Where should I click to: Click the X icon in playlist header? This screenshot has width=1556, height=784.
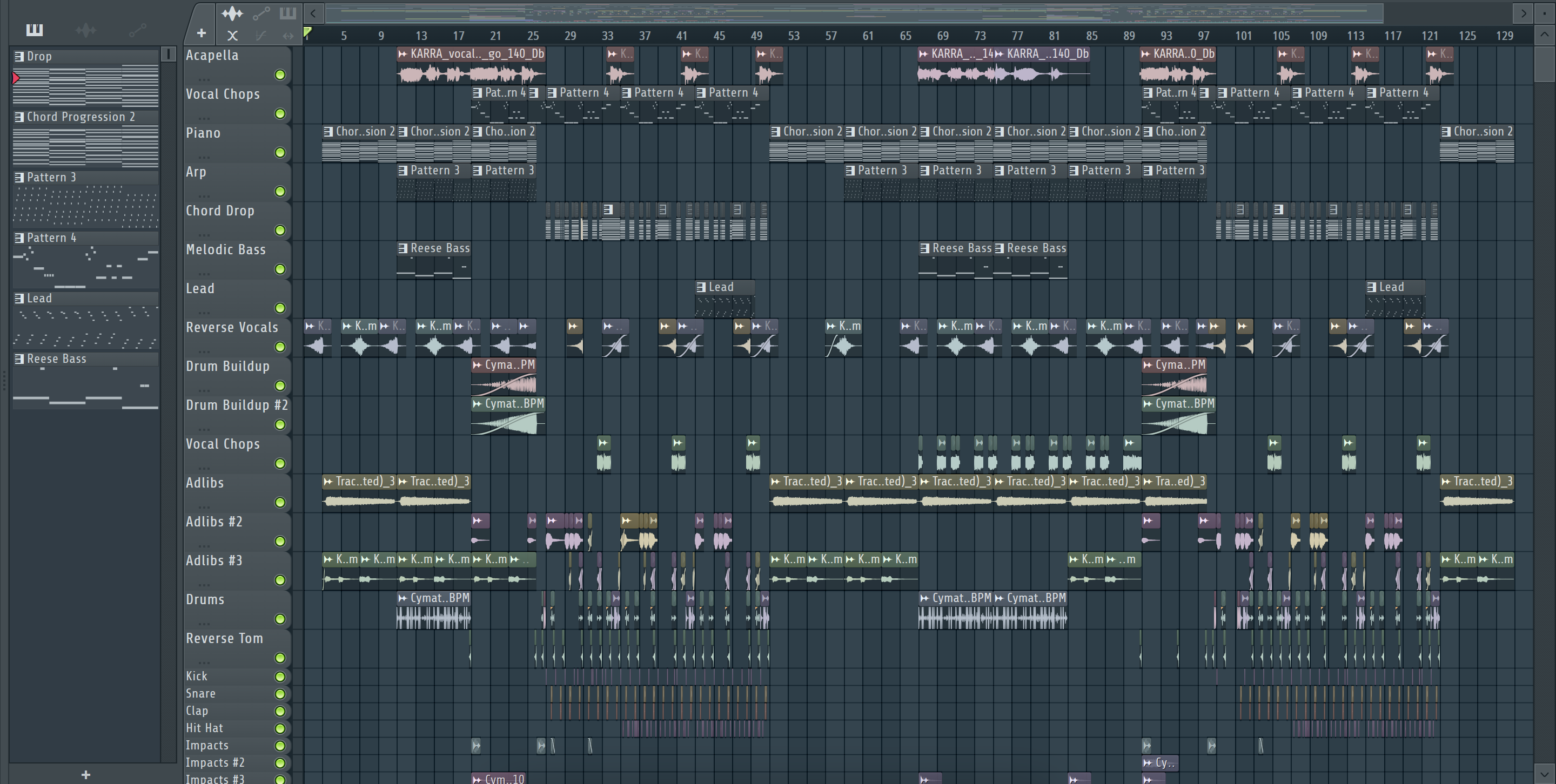[232, 36]
